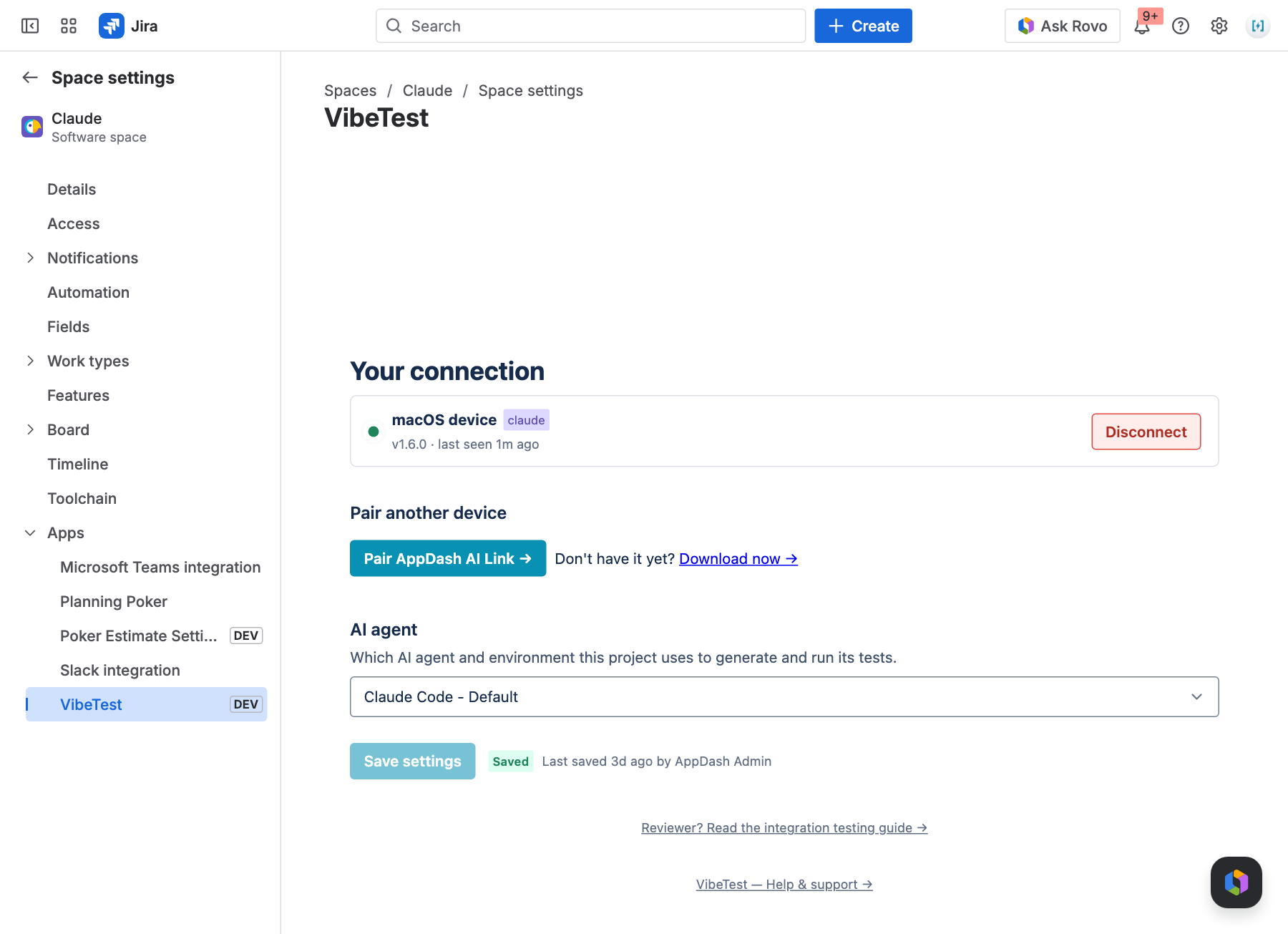Open Details settings page
The image size is (1288, 934).
point(72,189)
